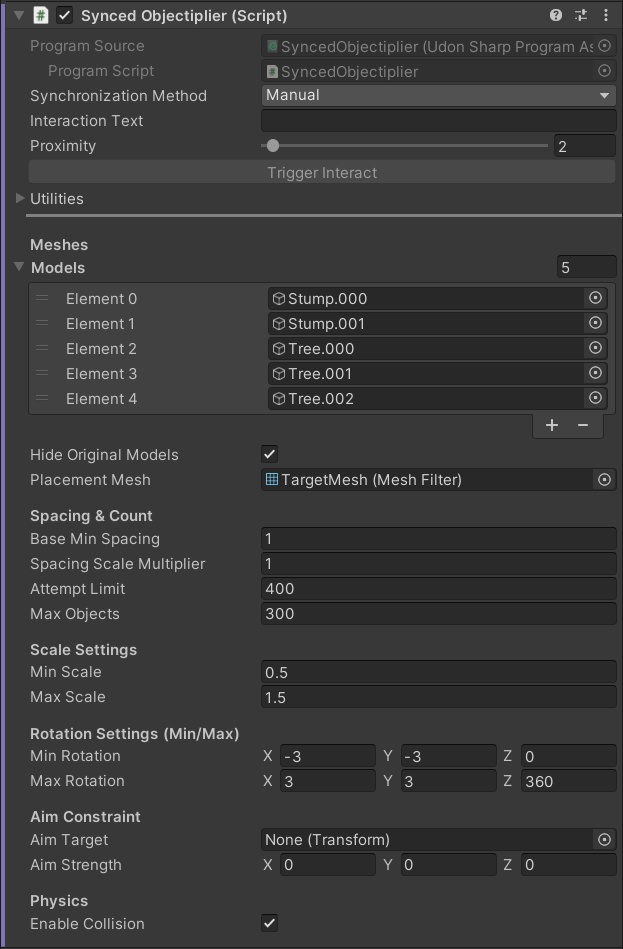Click object picker for Placement Mesh

604,480
